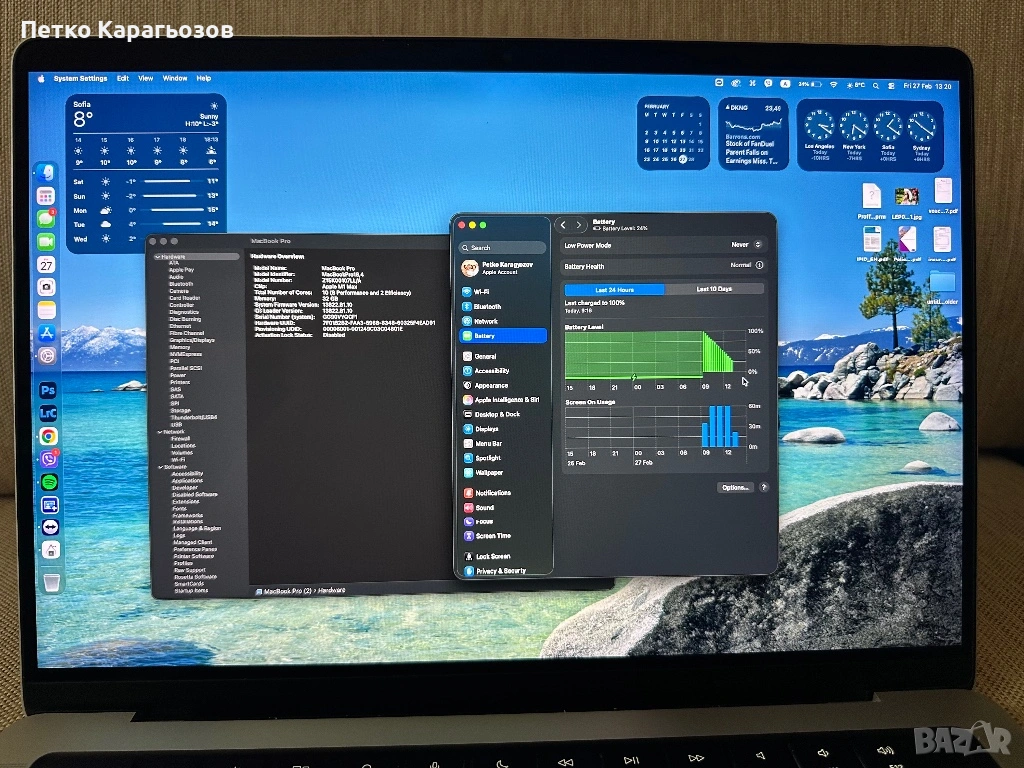The width and height of the screenshot is (1024, 768).
Task: Click the Battery Health info icon
Action: (x=760, y=266)
